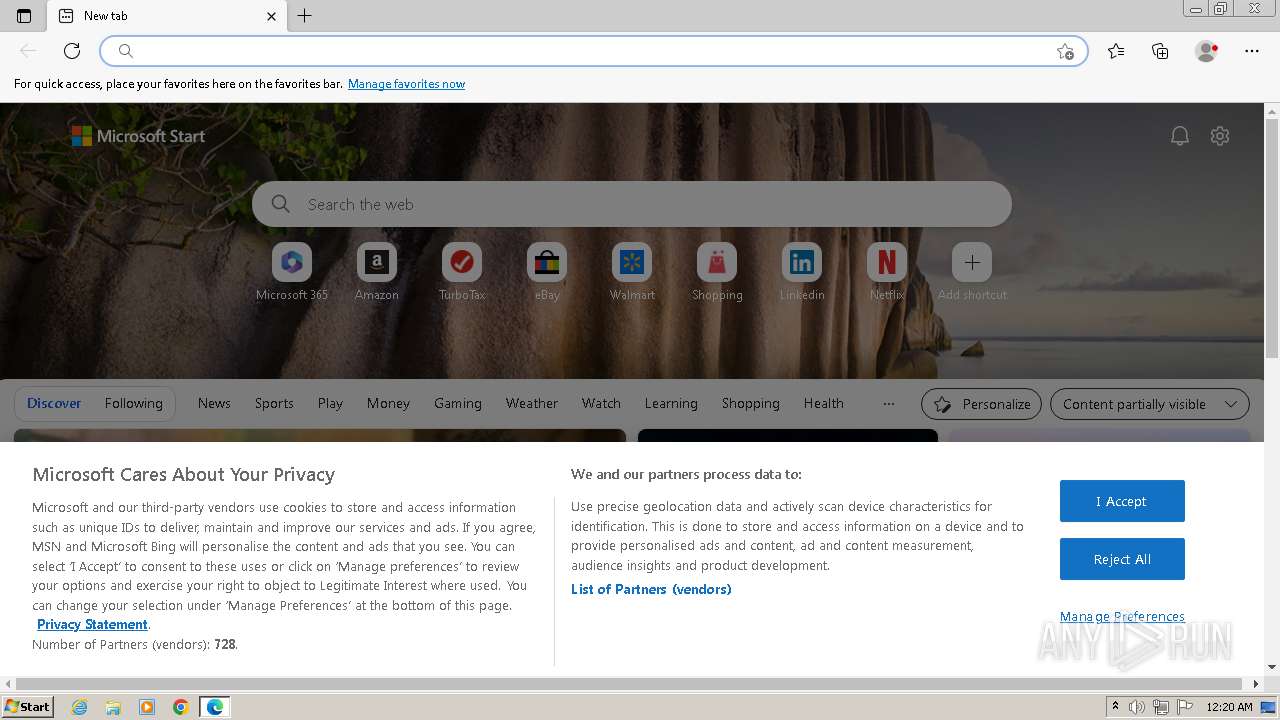This screenshot has width=1280, height=720.
Task: Open the Shopping feed category
Action: [x=751, y=403]
